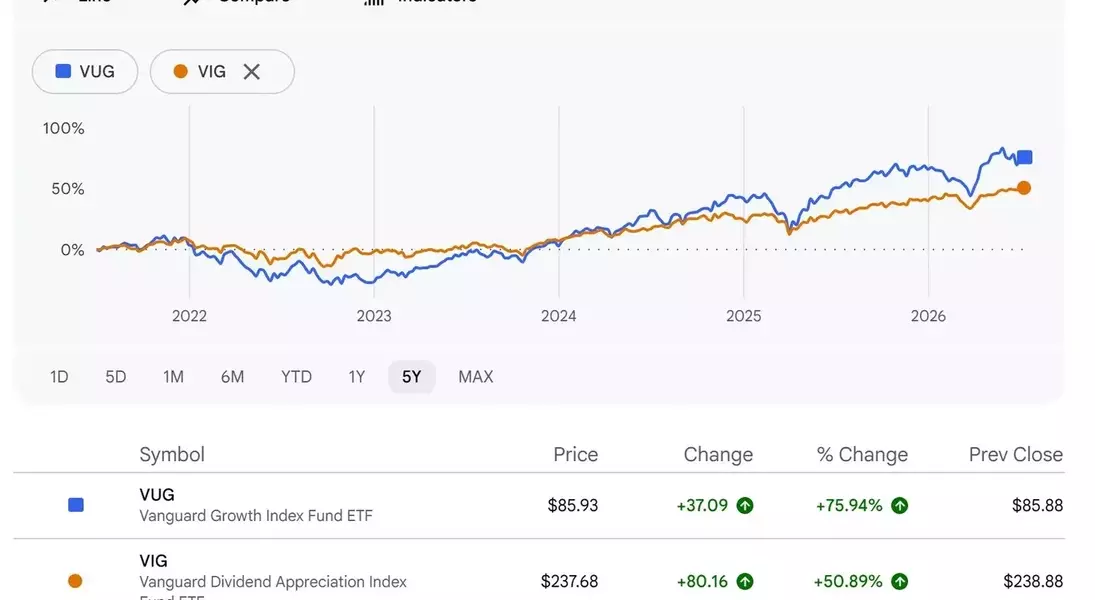
Task: Select the 5D time range
Action: coord(116,377)
